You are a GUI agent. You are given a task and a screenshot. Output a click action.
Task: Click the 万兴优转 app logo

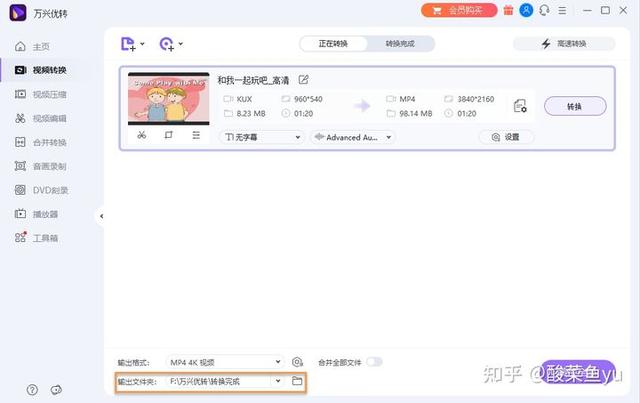click(18, 13)
